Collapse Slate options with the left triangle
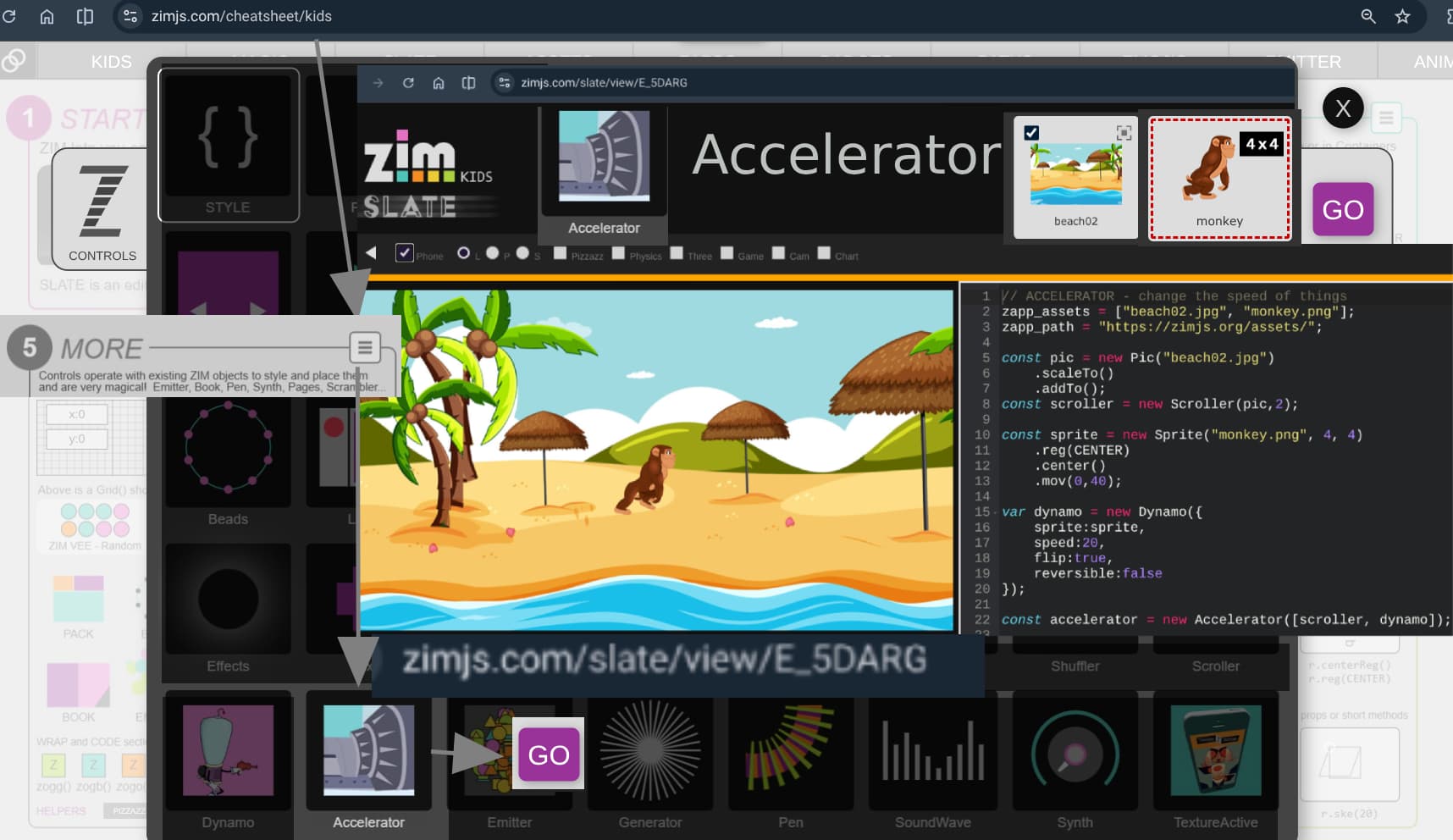Image resolution: width=1453 pixels, height=840 pixels. [371, 253]
